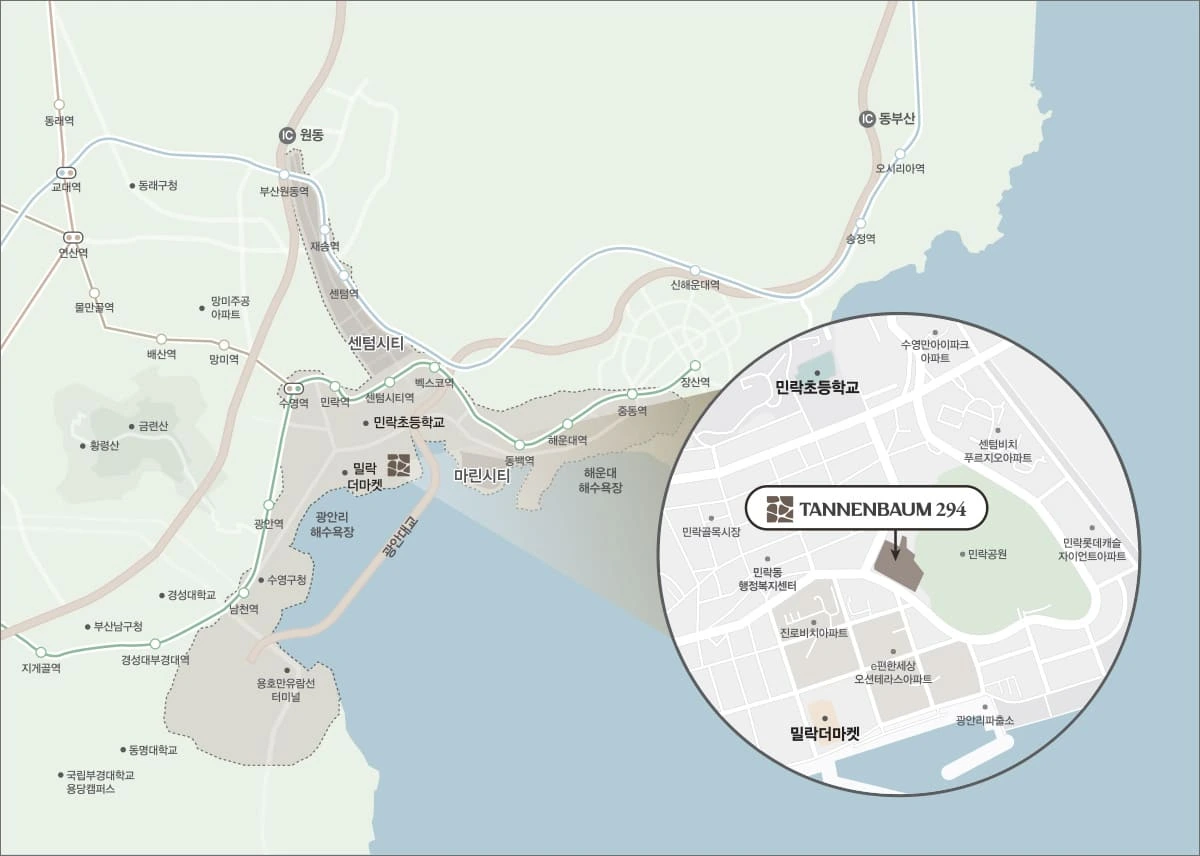
Task: Select the 교대역 transfer station marker
Action: tap(67, 172)
